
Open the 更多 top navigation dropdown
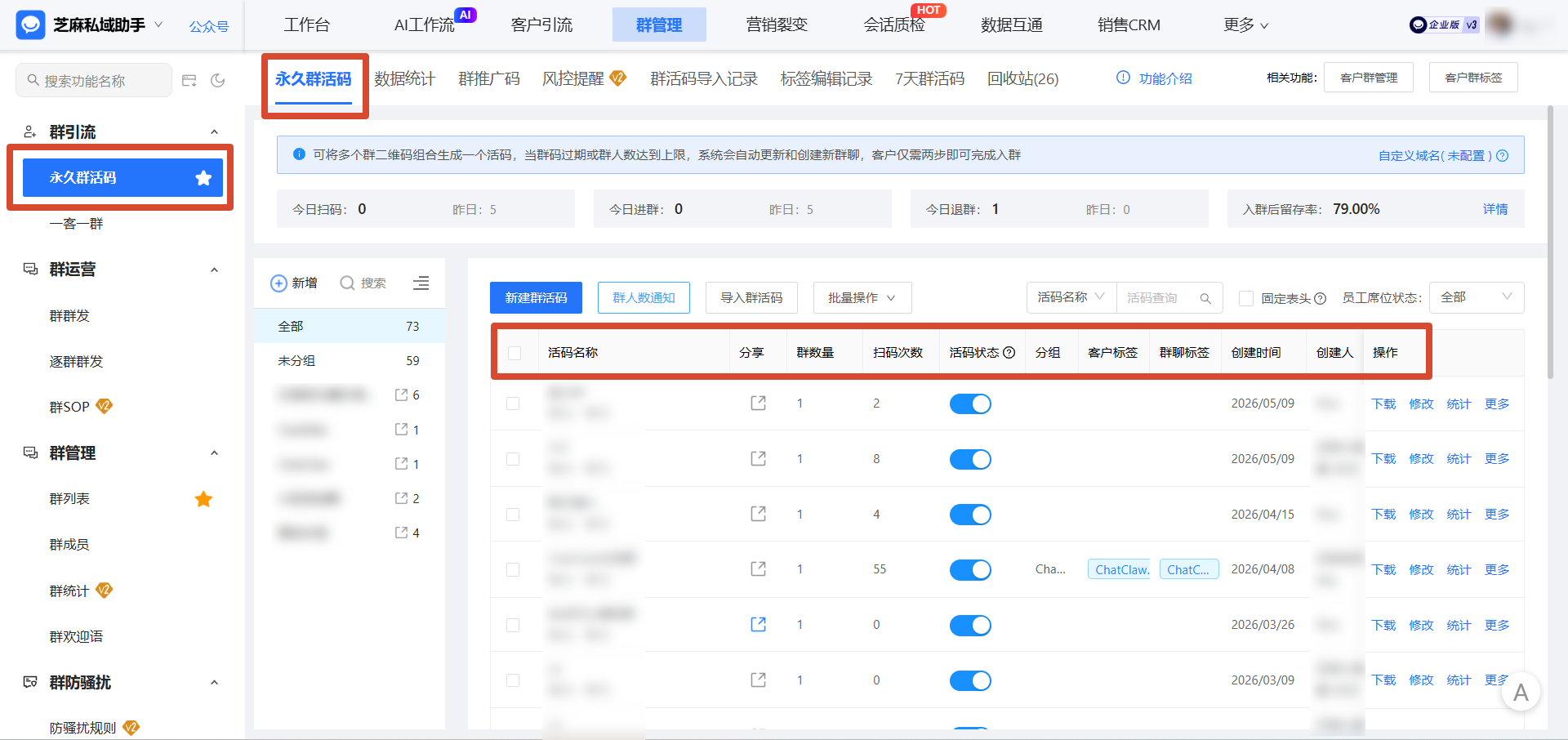1245,25
